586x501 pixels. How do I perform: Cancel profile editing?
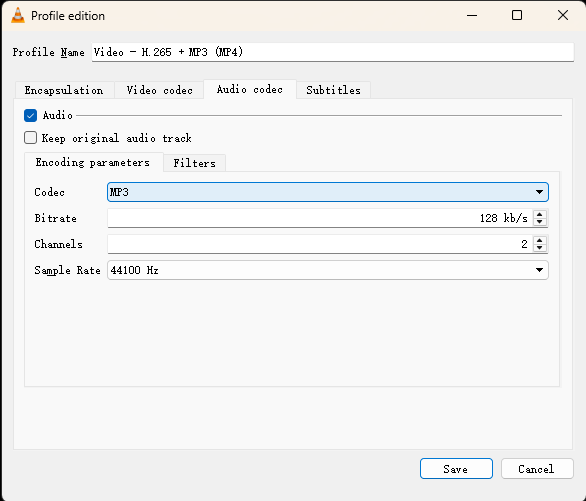(537, 468)
